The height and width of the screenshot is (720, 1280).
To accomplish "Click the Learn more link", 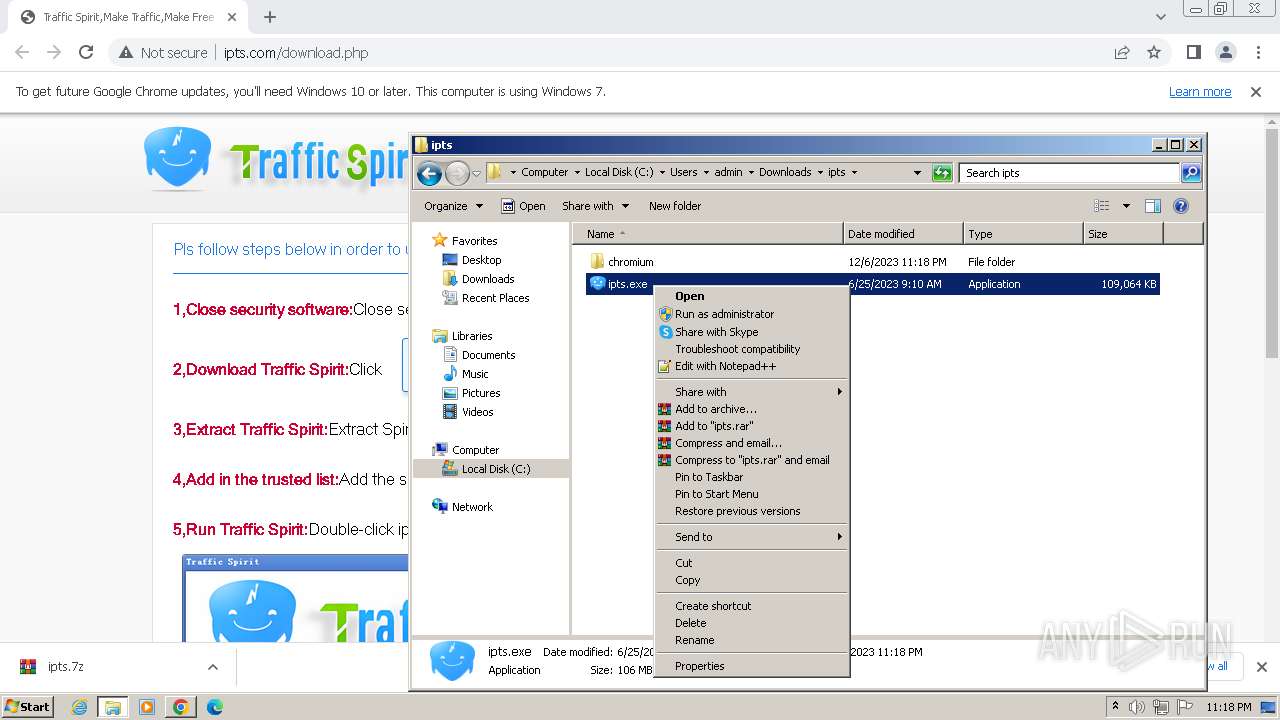I will 1200,92.
